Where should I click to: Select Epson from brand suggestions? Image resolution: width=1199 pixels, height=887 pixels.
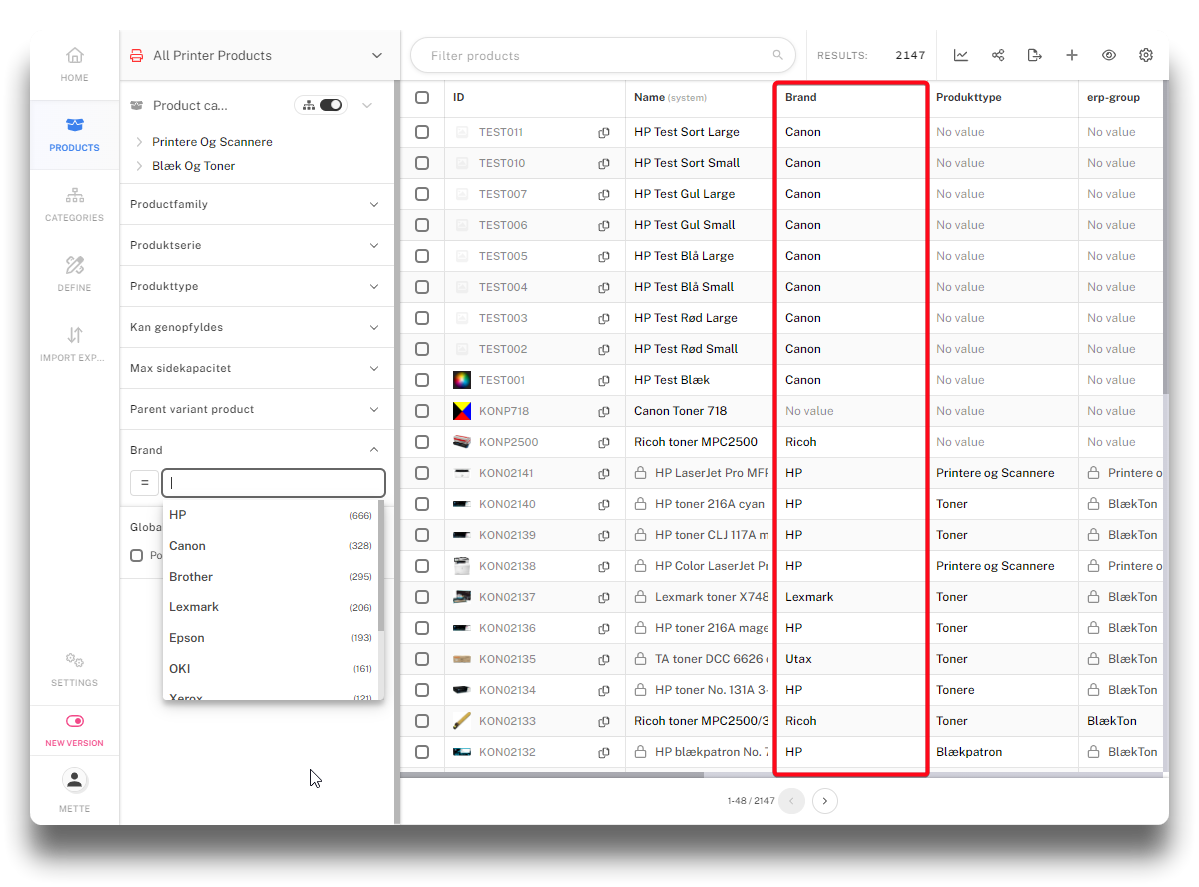[270, 638]
